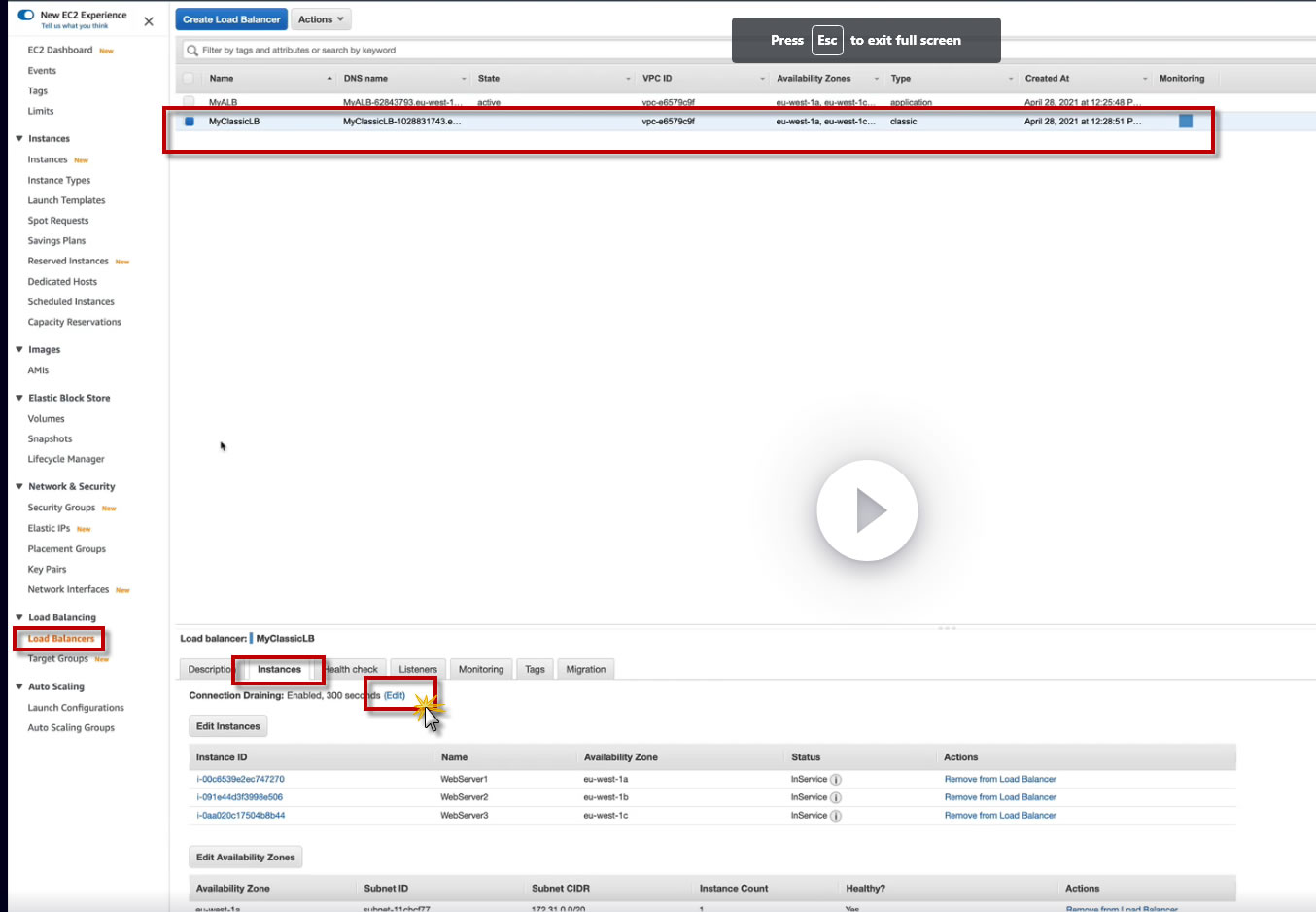Click the 'classic' type cell
The width and height of the screenshot is (1316, 912).
(904, 122)
